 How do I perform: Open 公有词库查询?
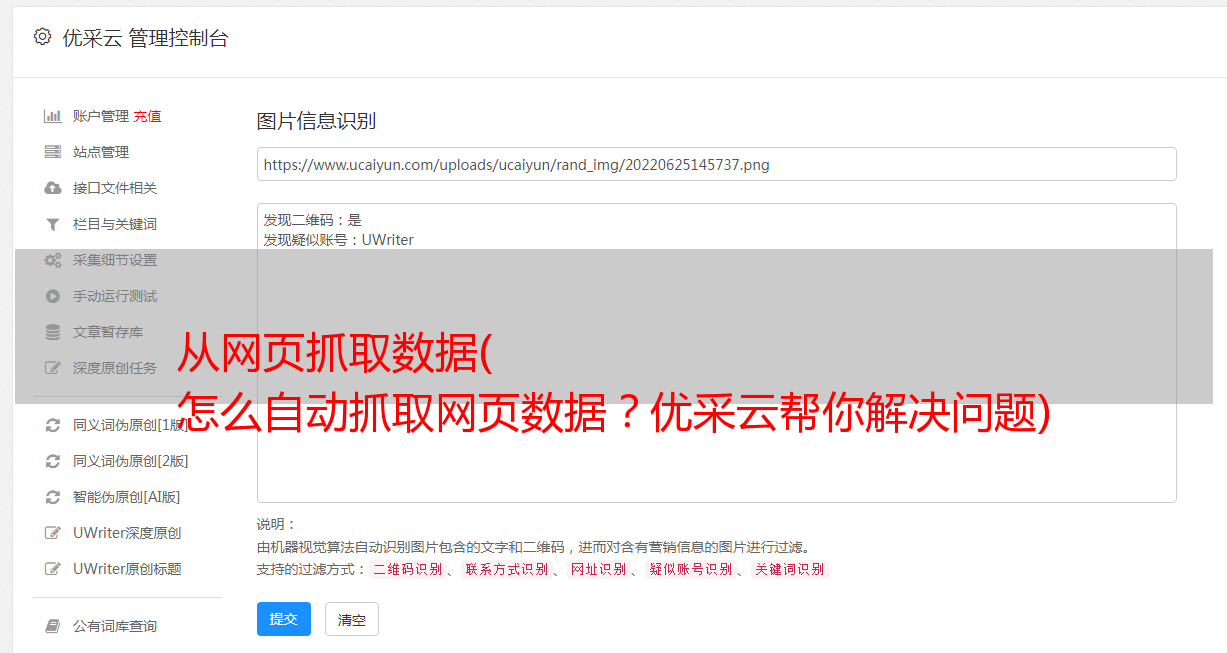point(115,626)
